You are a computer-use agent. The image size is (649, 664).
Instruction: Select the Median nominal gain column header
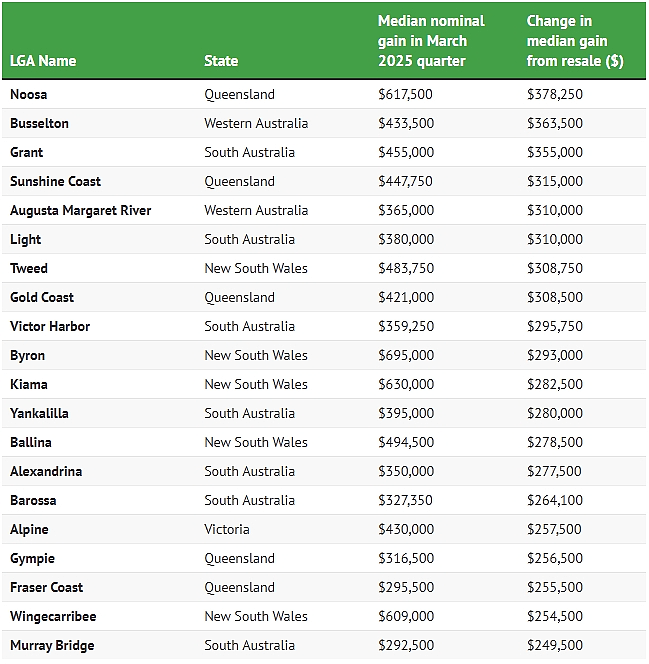431,41
